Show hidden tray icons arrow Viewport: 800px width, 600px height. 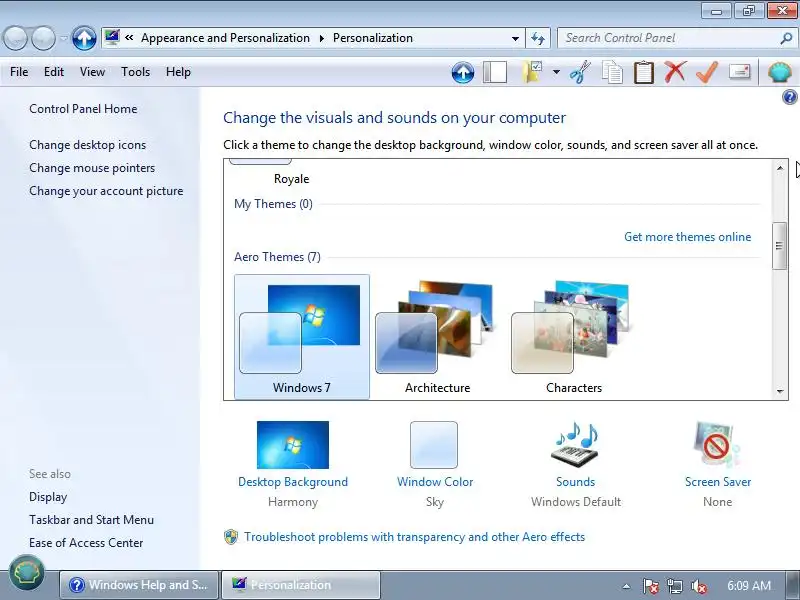pyautogui.click(x=627, y=586)
